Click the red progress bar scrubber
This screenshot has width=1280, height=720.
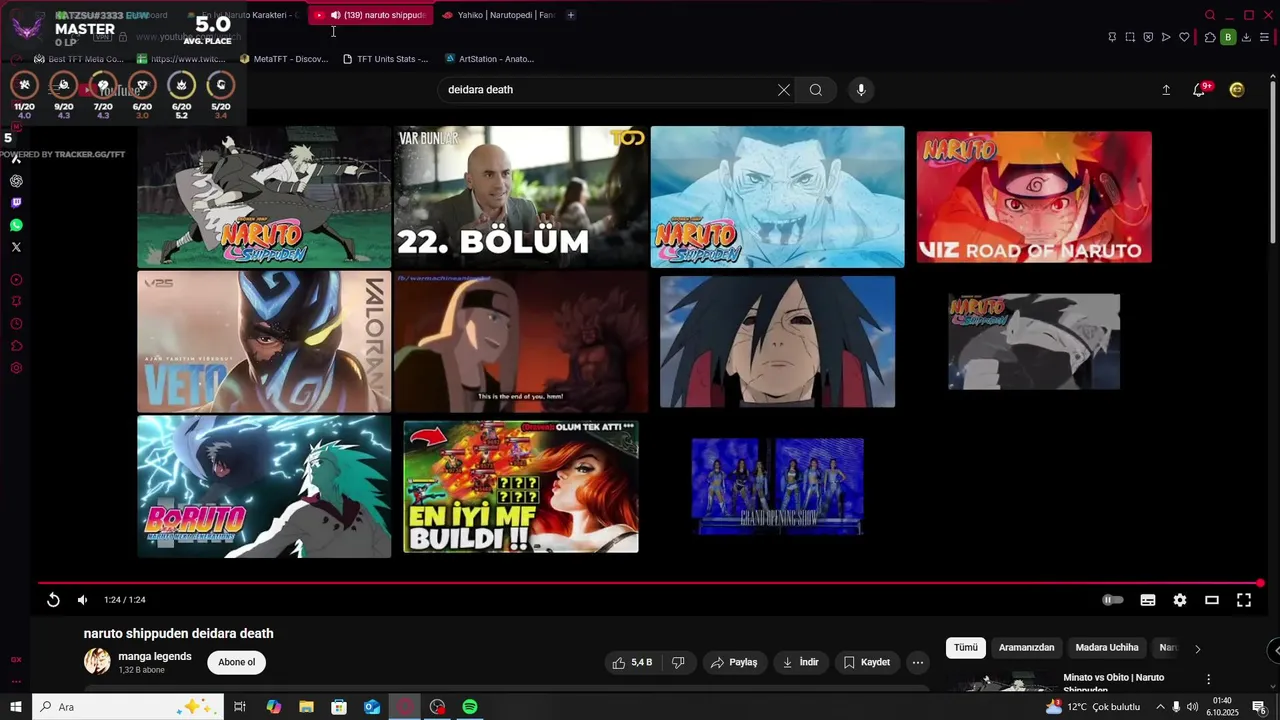[1260, 583]
